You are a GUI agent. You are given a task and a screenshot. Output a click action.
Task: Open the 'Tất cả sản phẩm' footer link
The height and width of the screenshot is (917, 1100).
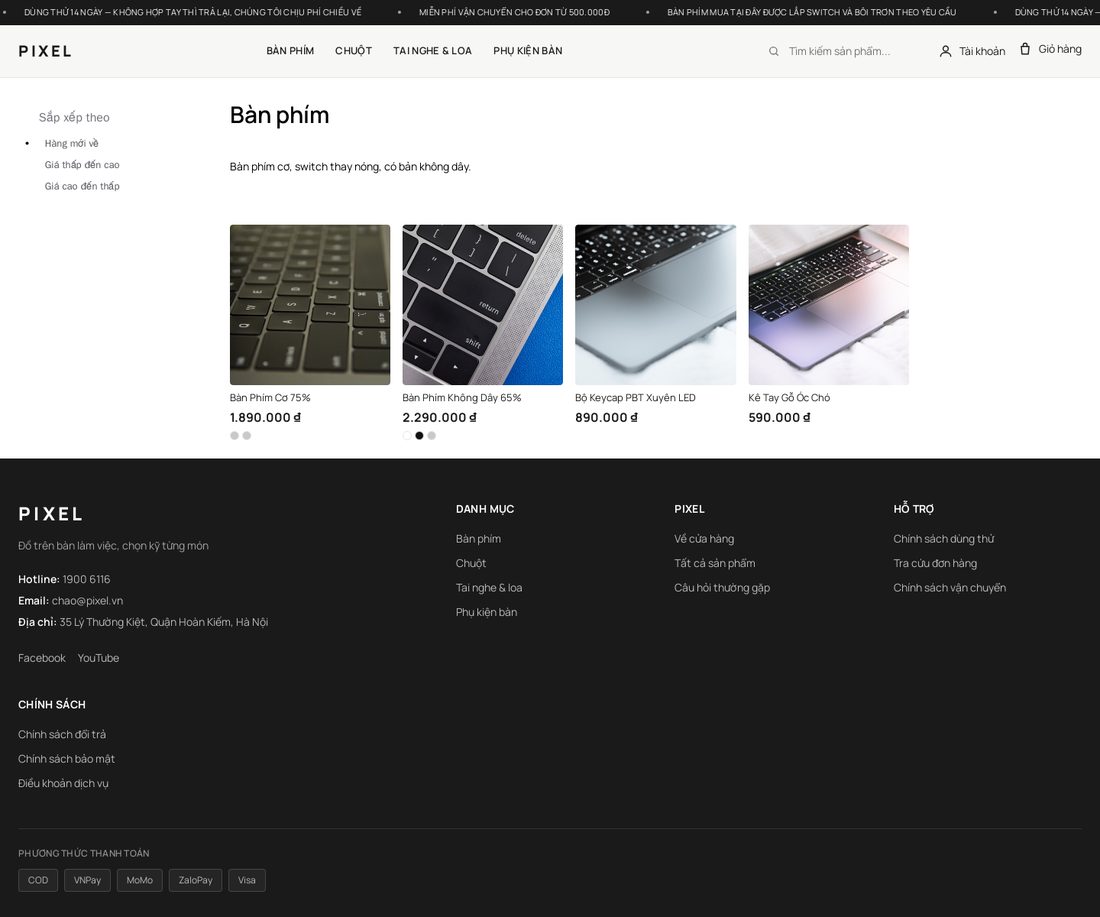(714, 563)
